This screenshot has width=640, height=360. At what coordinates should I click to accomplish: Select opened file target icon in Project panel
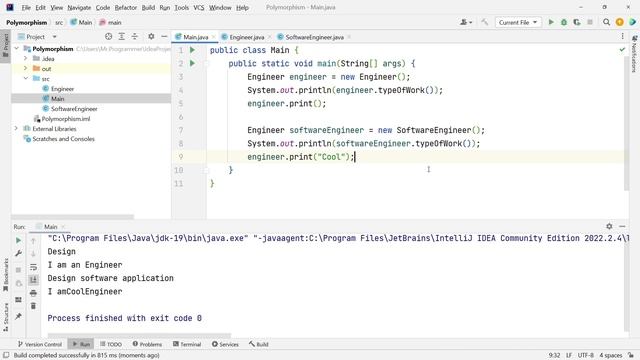click(109, 37)
